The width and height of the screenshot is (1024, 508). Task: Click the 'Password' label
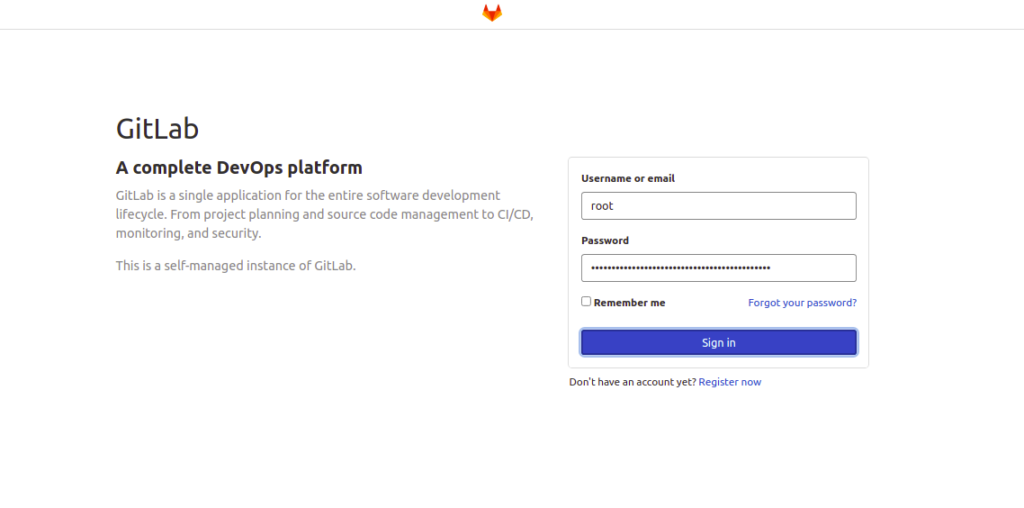tap(605, 240)
